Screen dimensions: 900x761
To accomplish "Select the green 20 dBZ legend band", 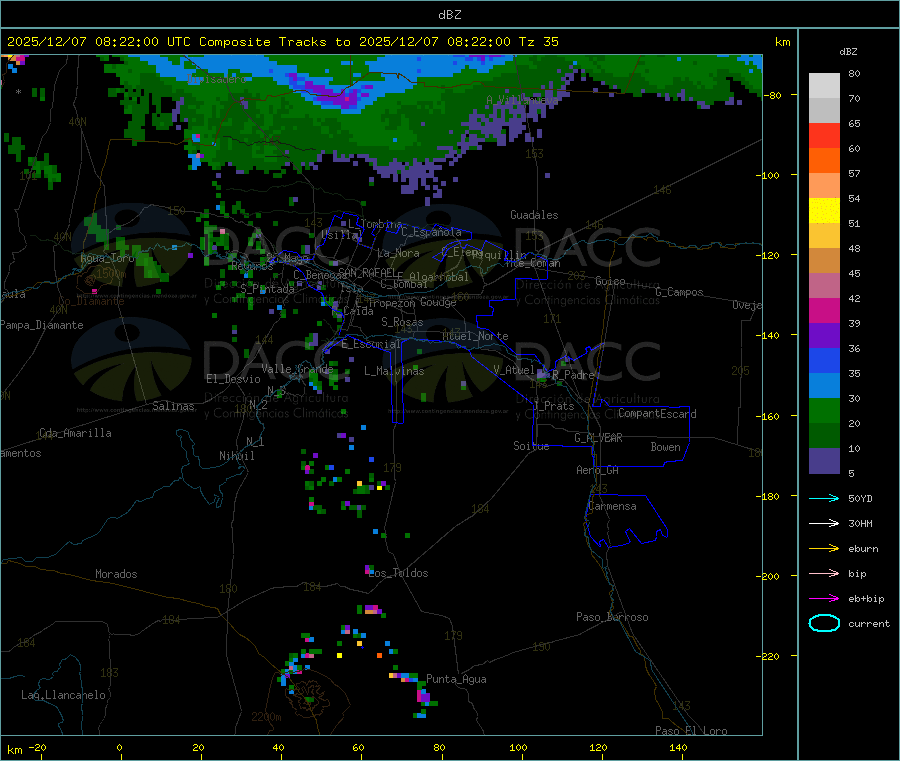I will (824, 410).
